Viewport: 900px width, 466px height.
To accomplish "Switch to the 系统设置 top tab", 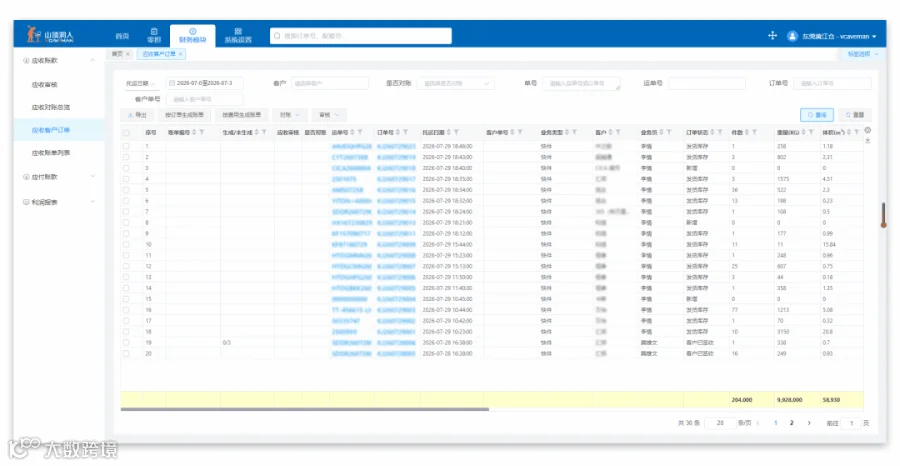I will point(238,36).
